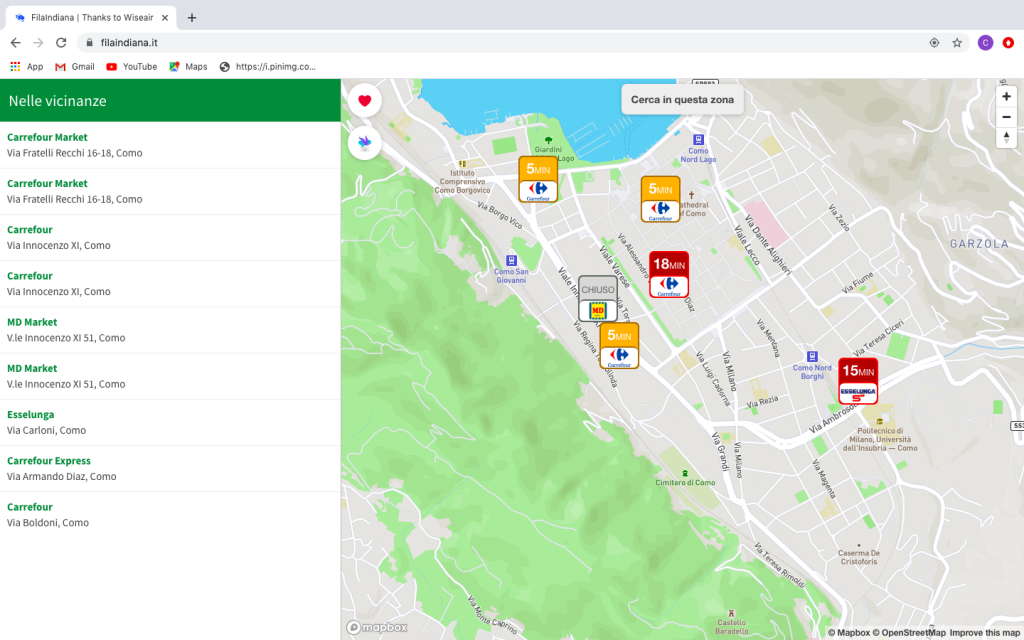
Task: Click the Wiseair bird logo button
Action: [x=365, y=143]
